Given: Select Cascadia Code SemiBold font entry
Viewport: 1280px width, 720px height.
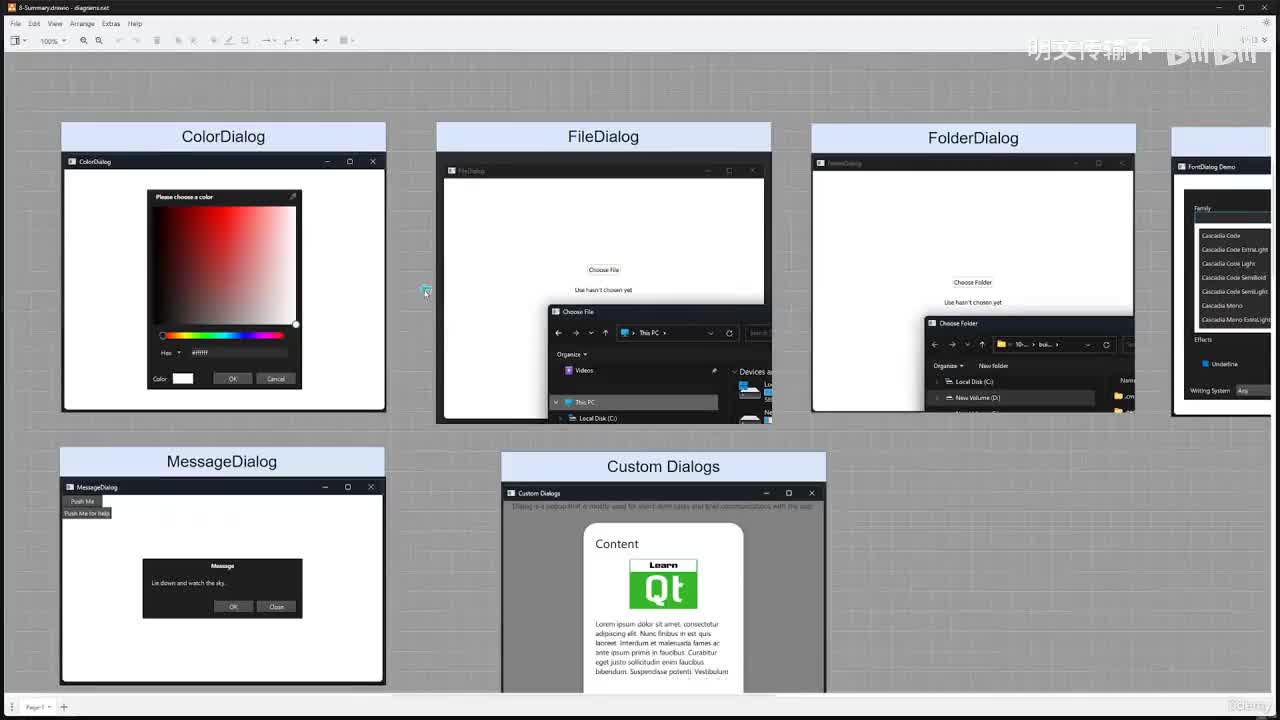Looking at the screenshot, I should tap(1234, 278).
